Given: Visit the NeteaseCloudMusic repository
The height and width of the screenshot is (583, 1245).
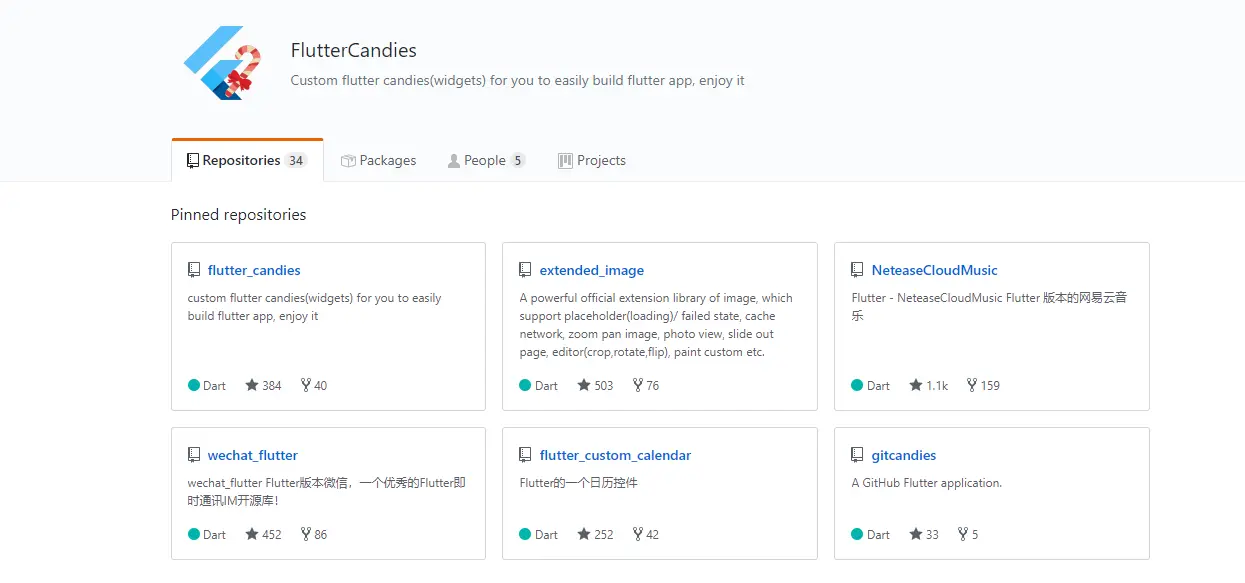Looking at the screenshot, I should click(934, 270).
